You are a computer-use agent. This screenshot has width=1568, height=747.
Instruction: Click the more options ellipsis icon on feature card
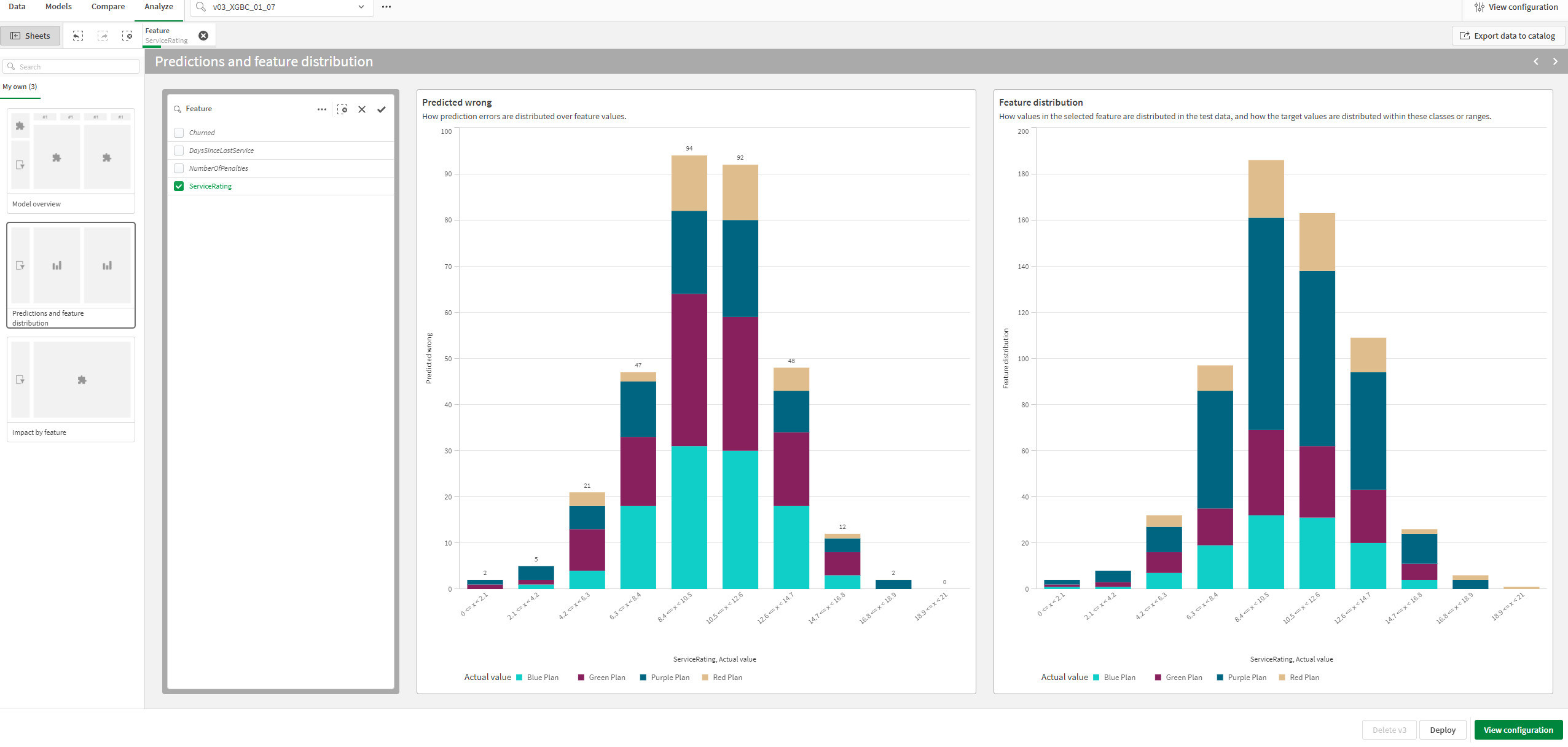tap(322, 108)
